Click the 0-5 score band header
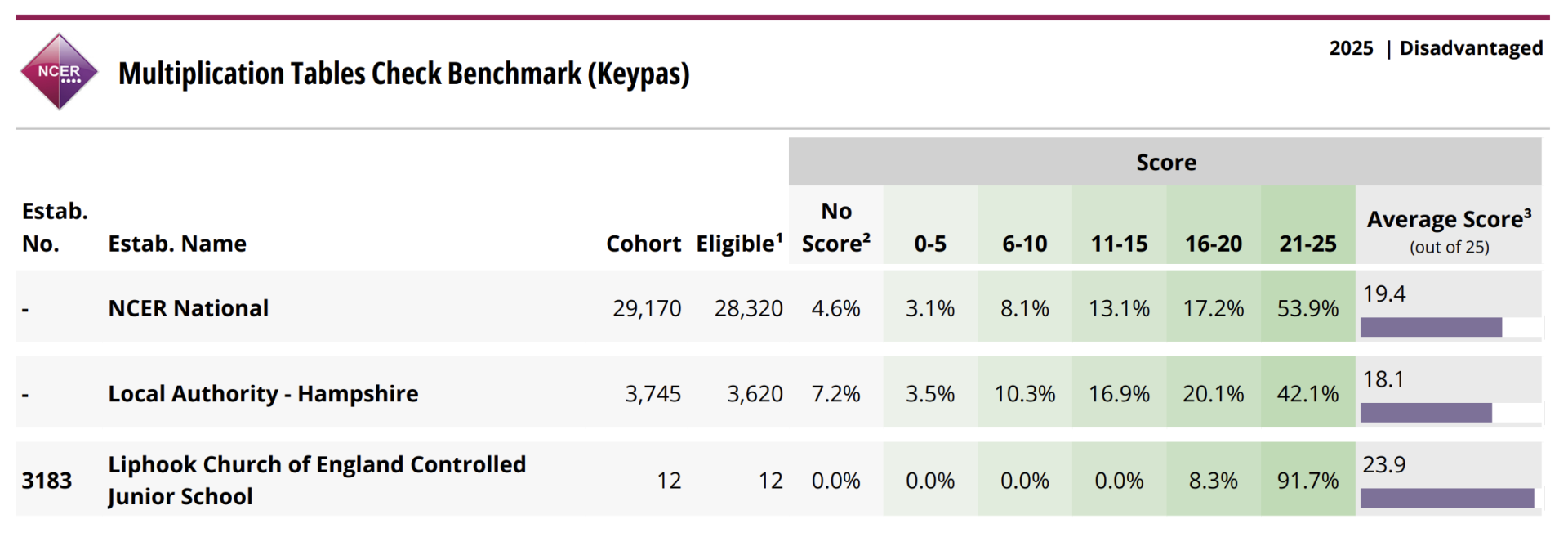Image resolution: width=1568 pixels, height=546 pixels. click(x=930, y=244)
